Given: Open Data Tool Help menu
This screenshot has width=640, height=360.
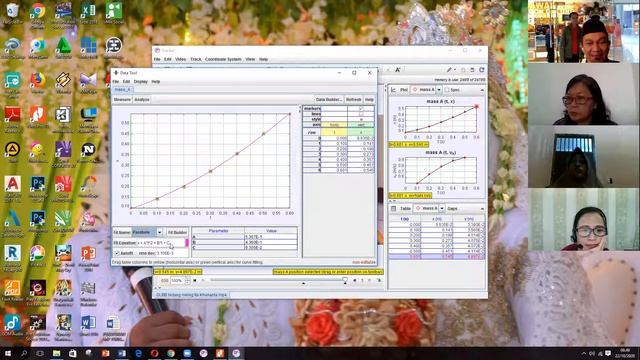Looking at the screenshot, I should (x=156, y=82).
